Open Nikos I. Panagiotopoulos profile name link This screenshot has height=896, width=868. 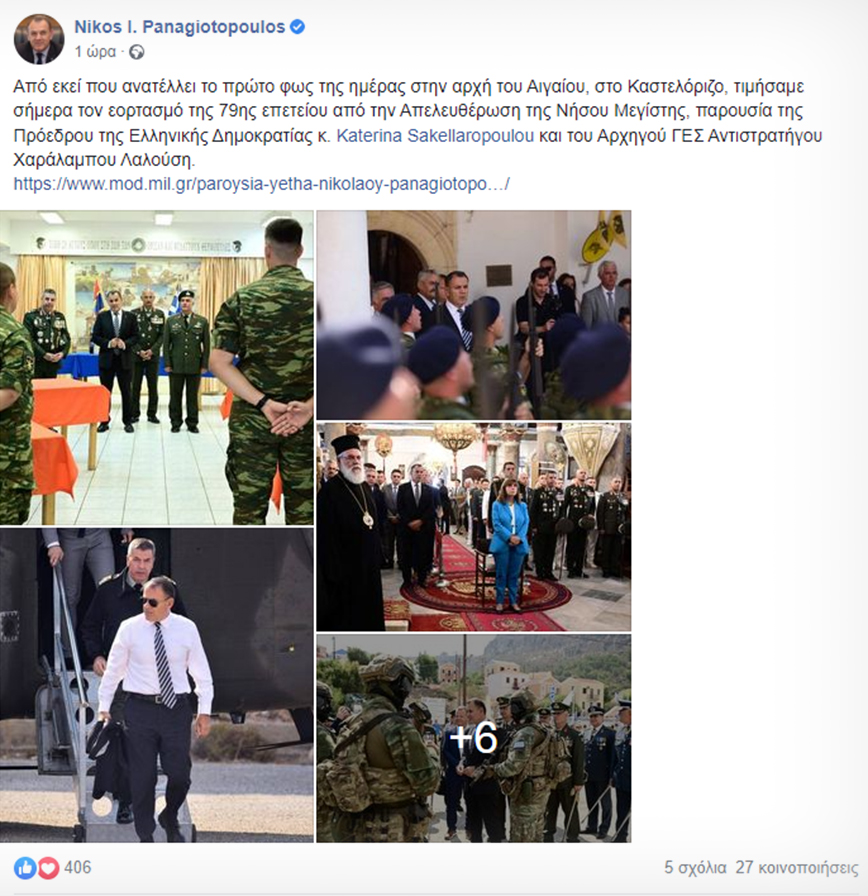click(179, 27)
